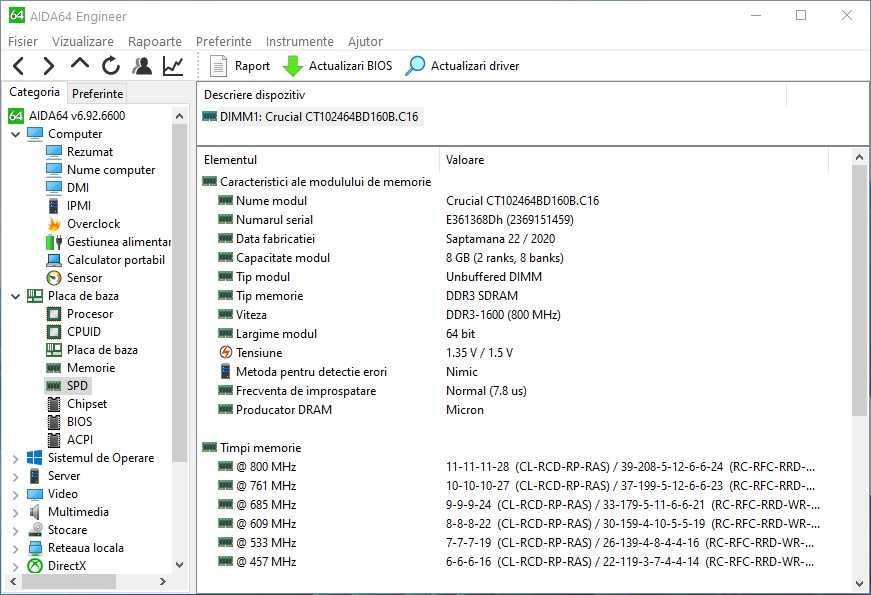Switch to the Categoria tab
871x595 pixels.
(34, 92)
